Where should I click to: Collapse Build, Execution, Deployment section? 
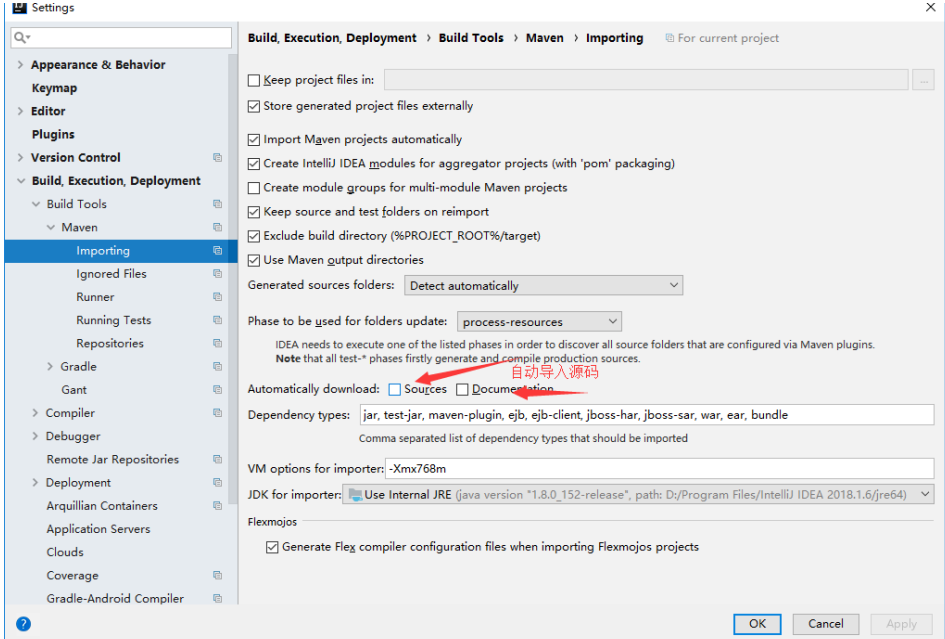[x=21, y=181]
